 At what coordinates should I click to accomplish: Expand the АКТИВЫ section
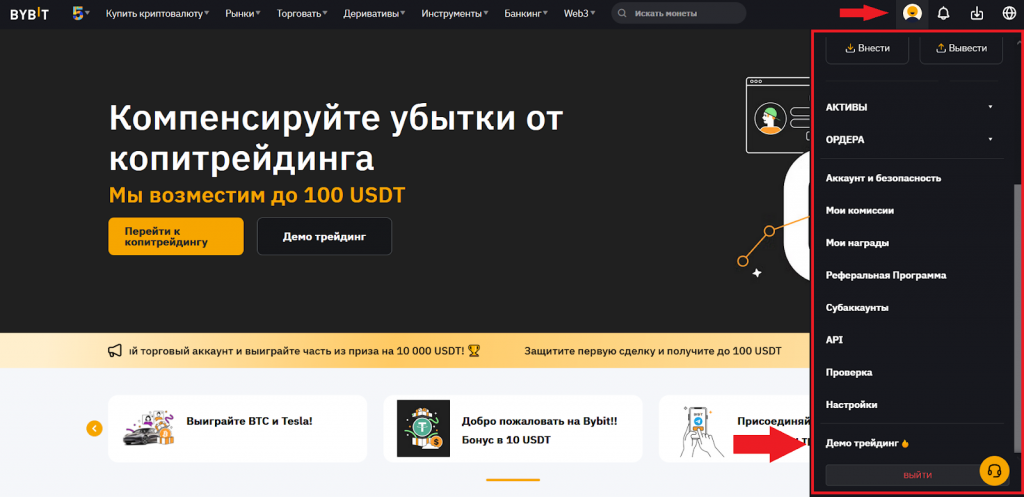(x=908, y=107)
